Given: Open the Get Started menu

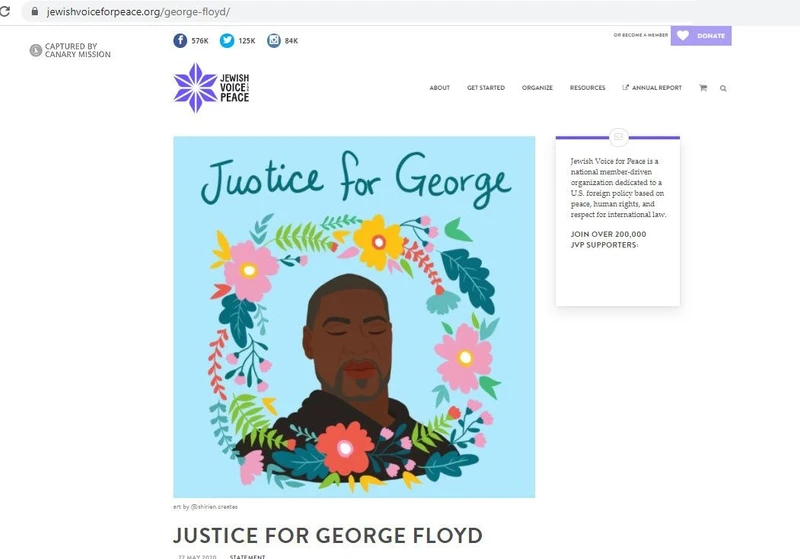Looking at the screenshot, I should pos(486,88).
